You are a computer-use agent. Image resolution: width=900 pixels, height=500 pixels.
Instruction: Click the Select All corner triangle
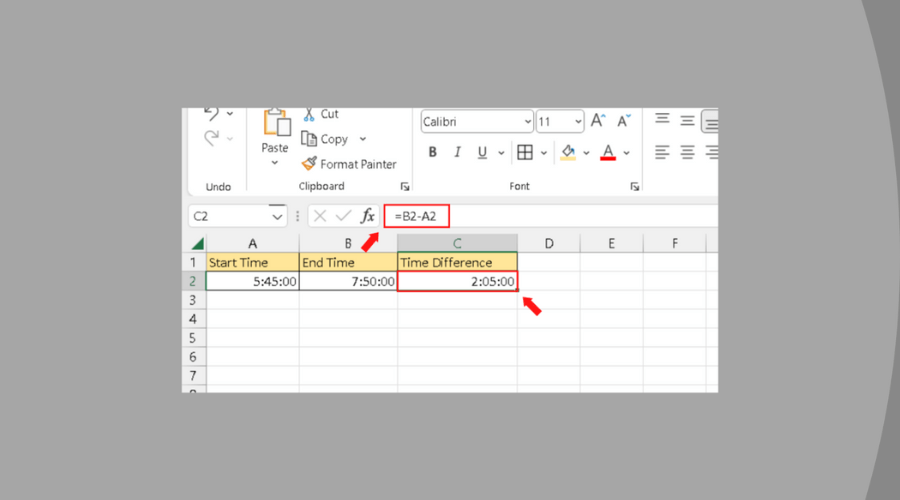197,243
